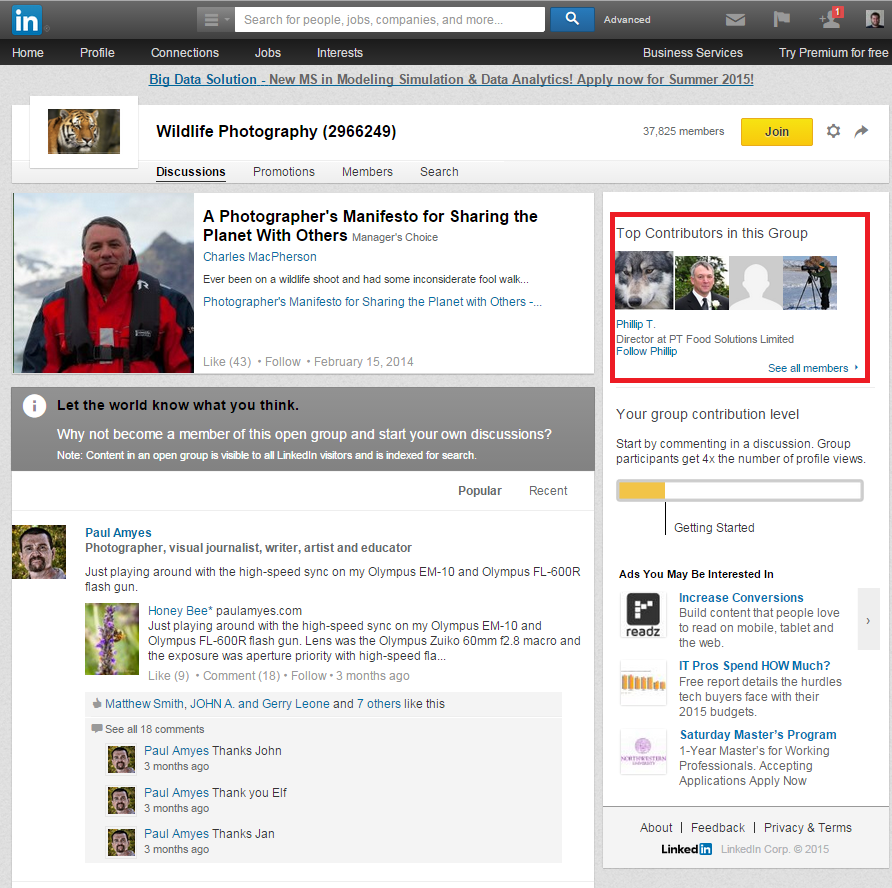This screenshot has width=892, height=888.
Task: Share the group with arrow icon
Action: (x=861, y=131)
